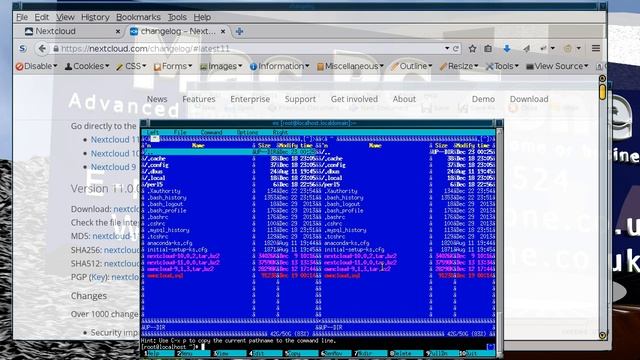
Task: Open the Left menu in Midnight Commander
Action: (x=153, y=132)
